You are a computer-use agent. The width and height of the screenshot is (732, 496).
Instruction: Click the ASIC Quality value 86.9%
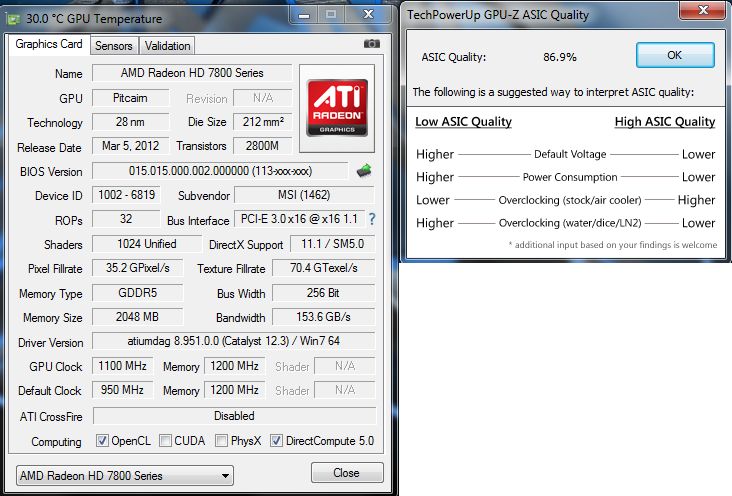pos(560,57)
